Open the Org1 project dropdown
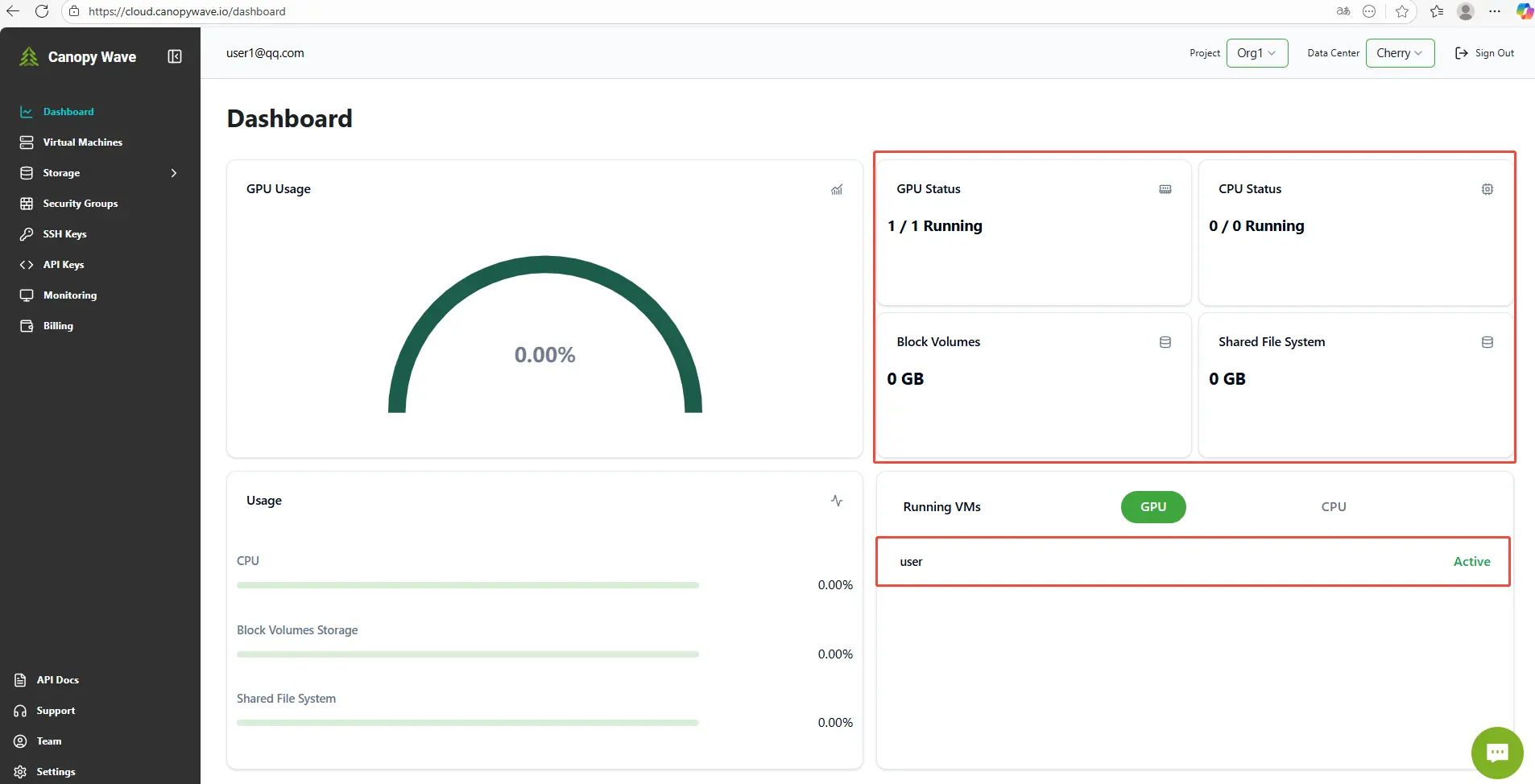Image resolution: width=1535 pixels, height=784 pixels. pyautogui.click(x=1256, y=53)
